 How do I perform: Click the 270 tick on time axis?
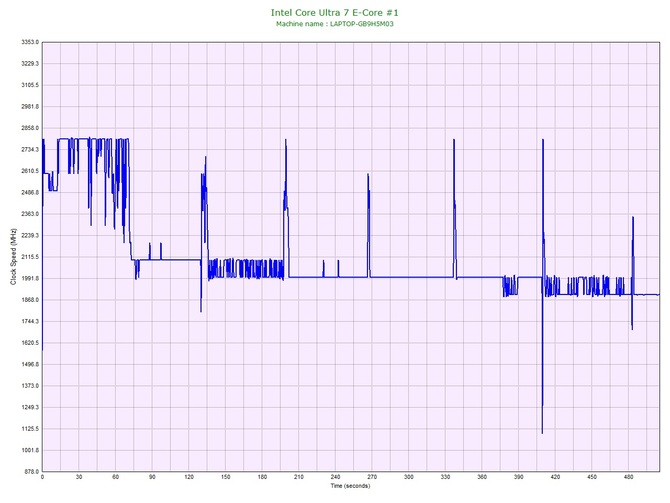(x=372, y=477)
